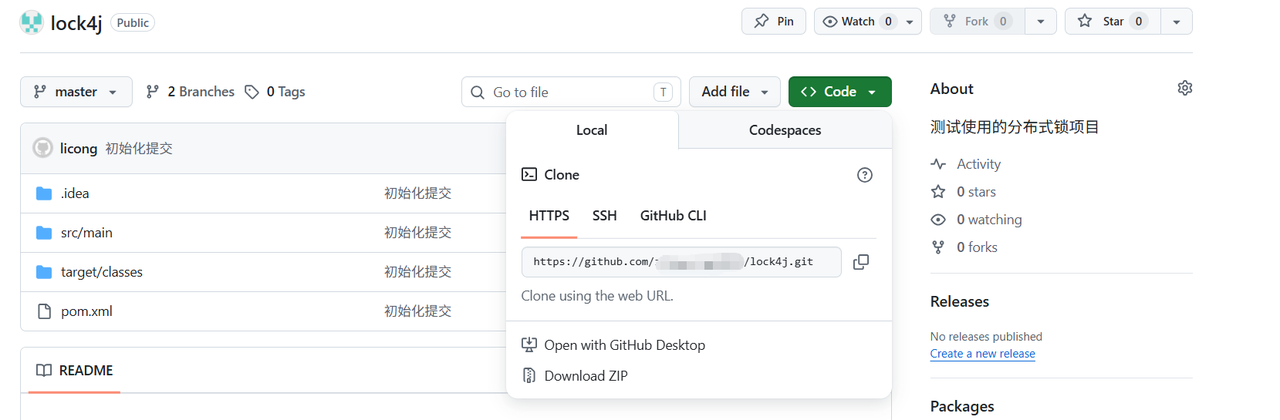Open the Packages section heading

pos(962,406)
